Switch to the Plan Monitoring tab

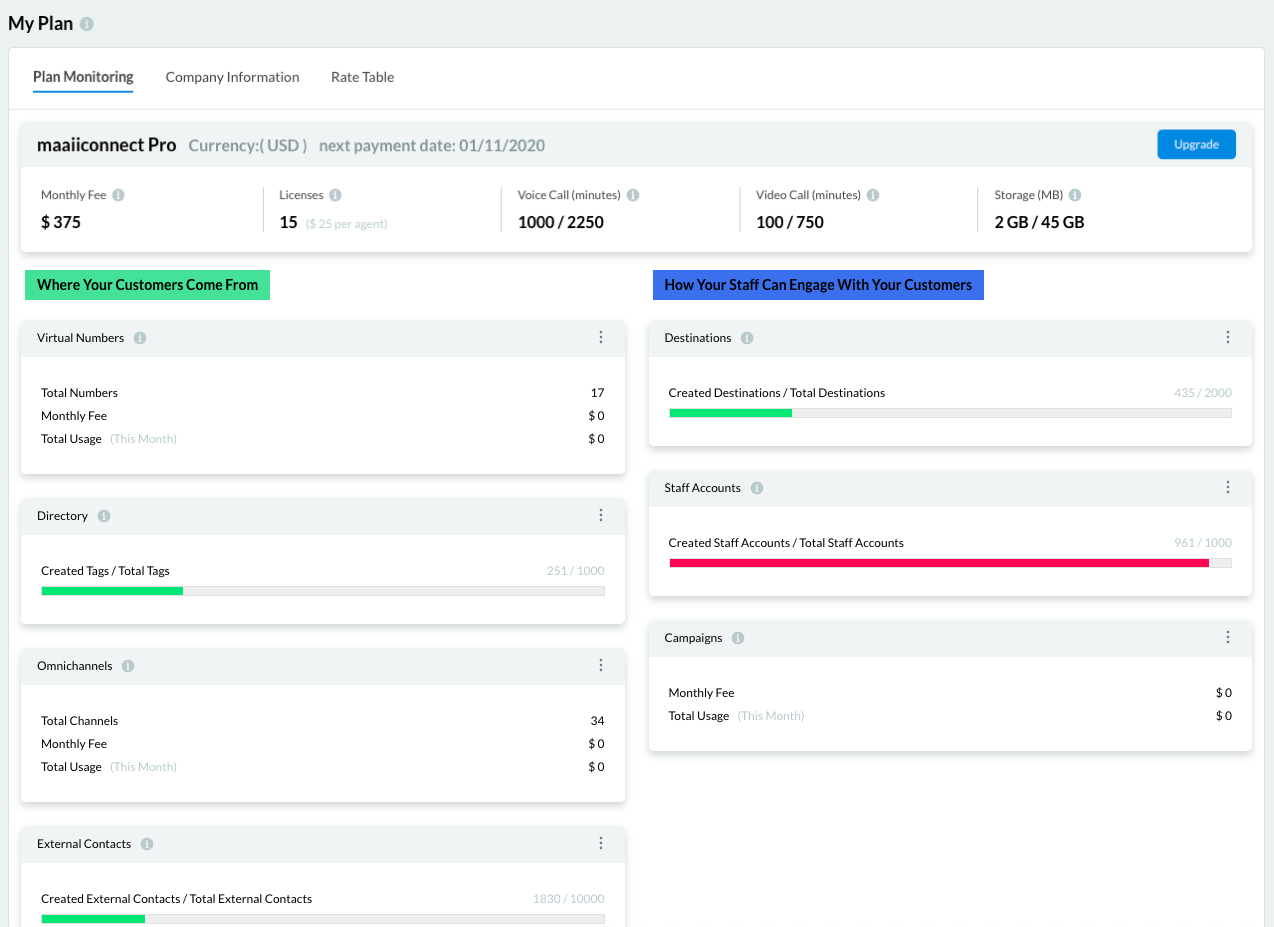[x=83, y=77]
